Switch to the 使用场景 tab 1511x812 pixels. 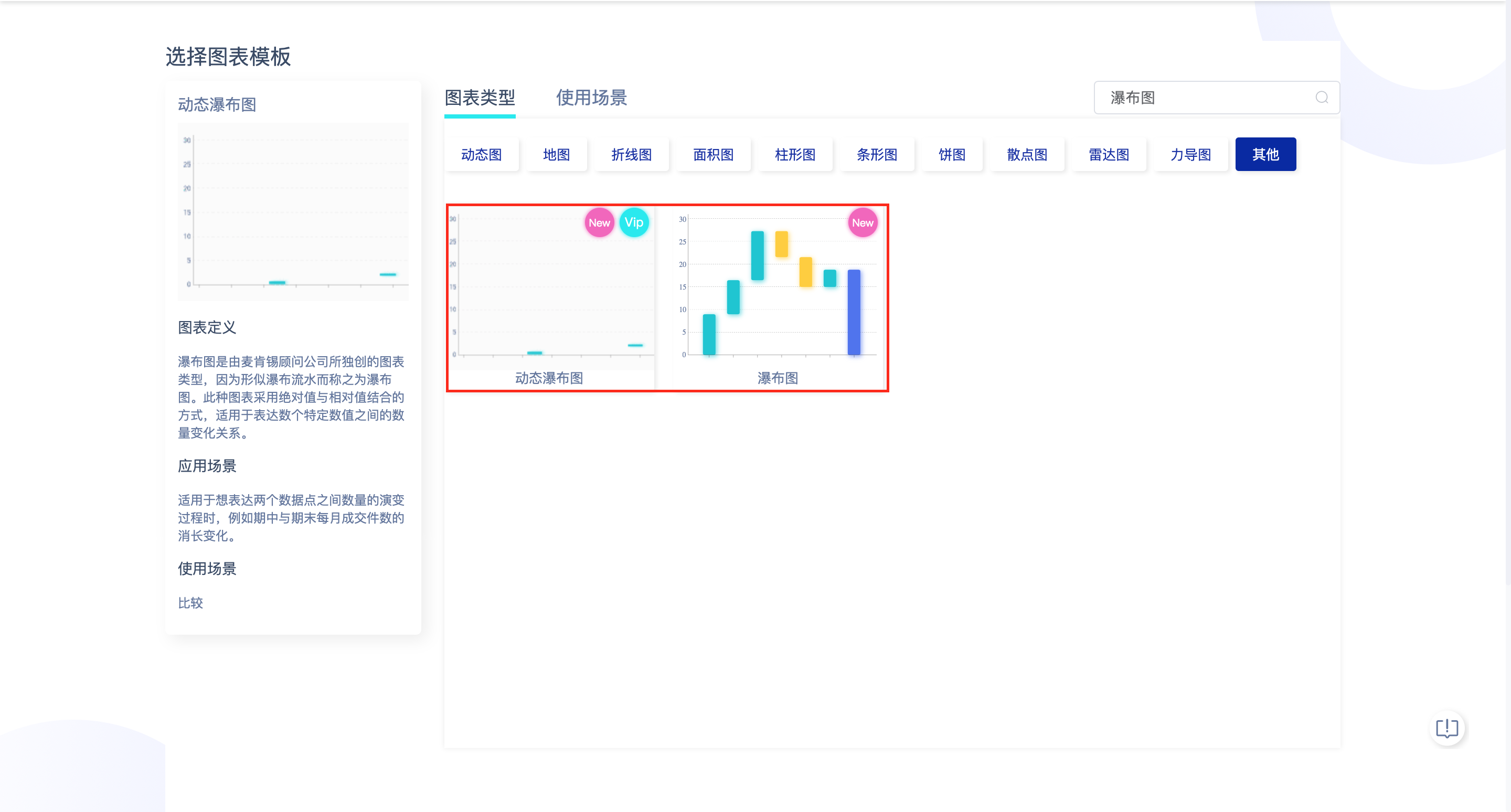[x=592, y=98]
